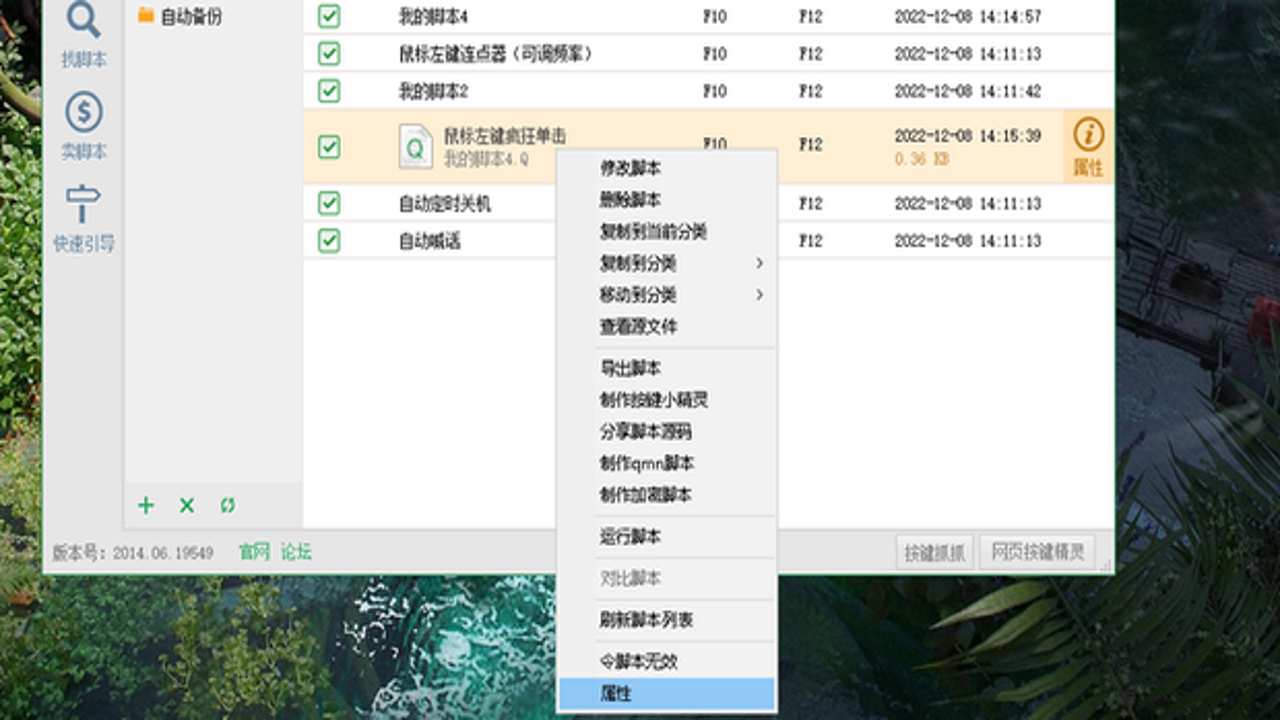Open the 官网 link
This screenshot has height=720, width=1280.
[x=254, y=552]
